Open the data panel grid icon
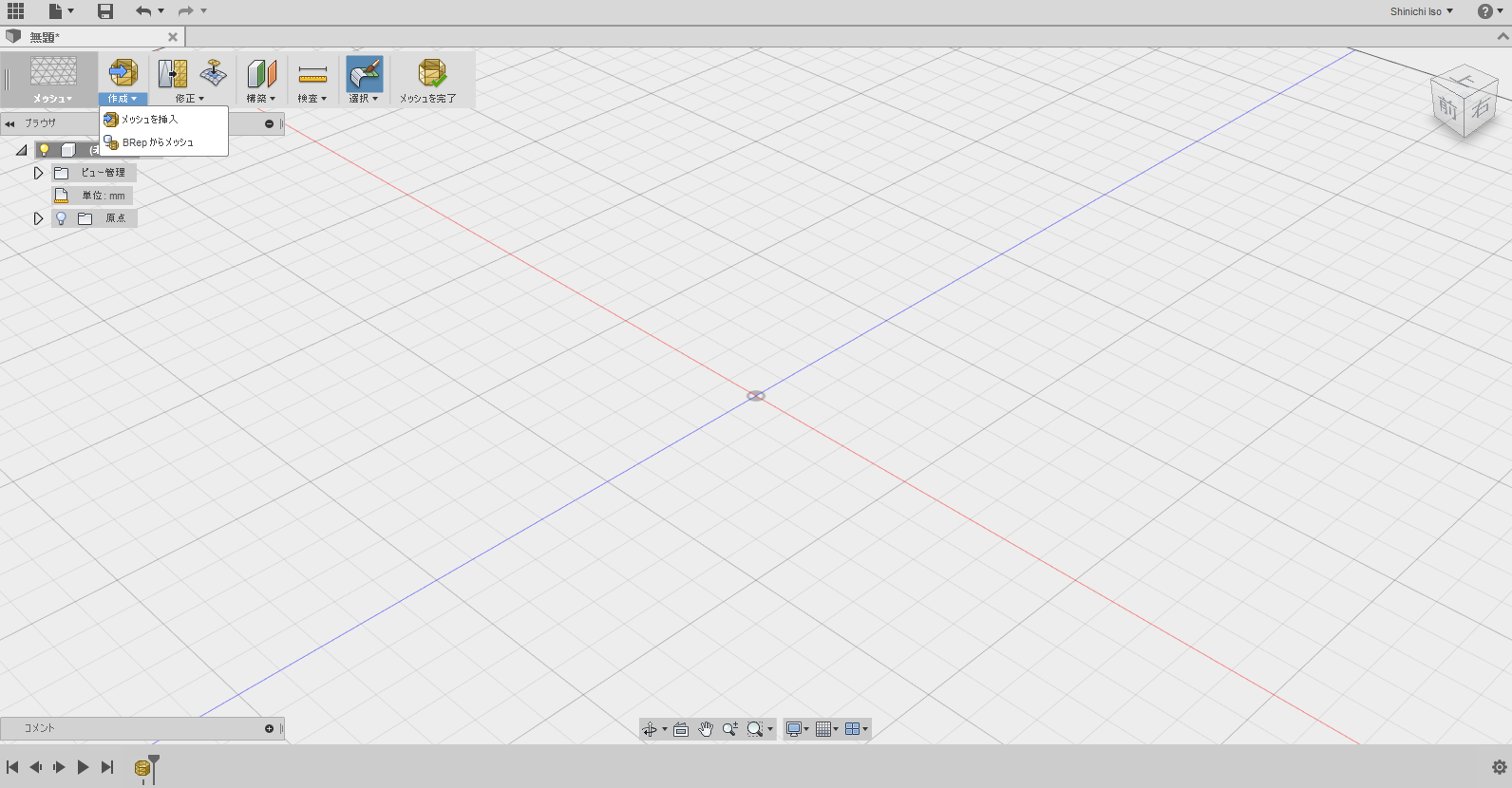1512x788 pixels. [x=15, y=11]
